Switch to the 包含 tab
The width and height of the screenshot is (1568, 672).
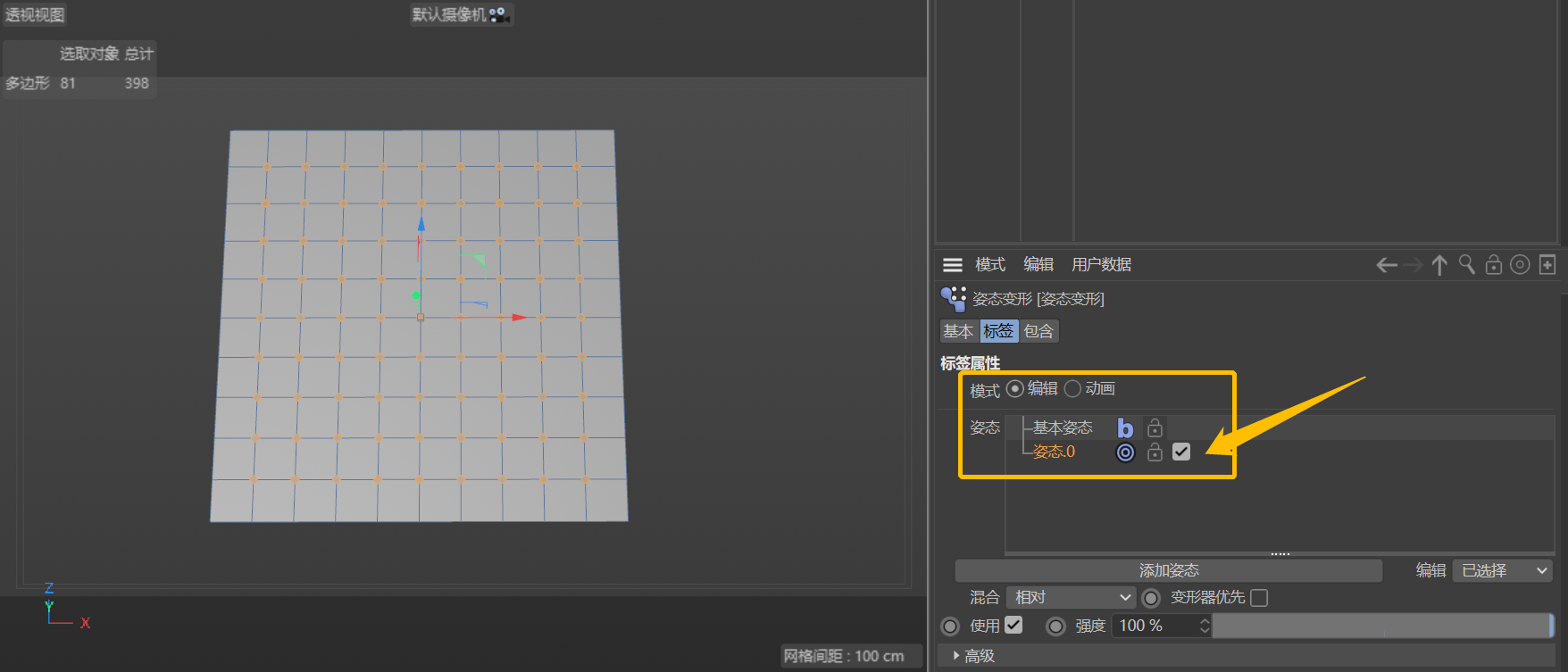click(1038, 332)
